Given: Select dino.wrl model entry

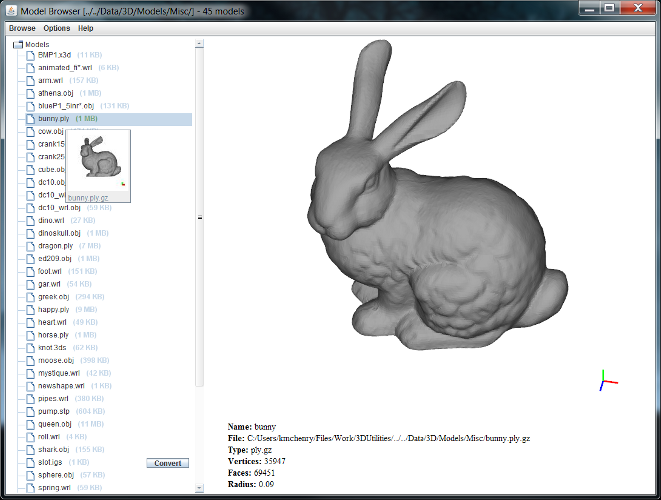Looking at the screenshot, I should [51, 220].
